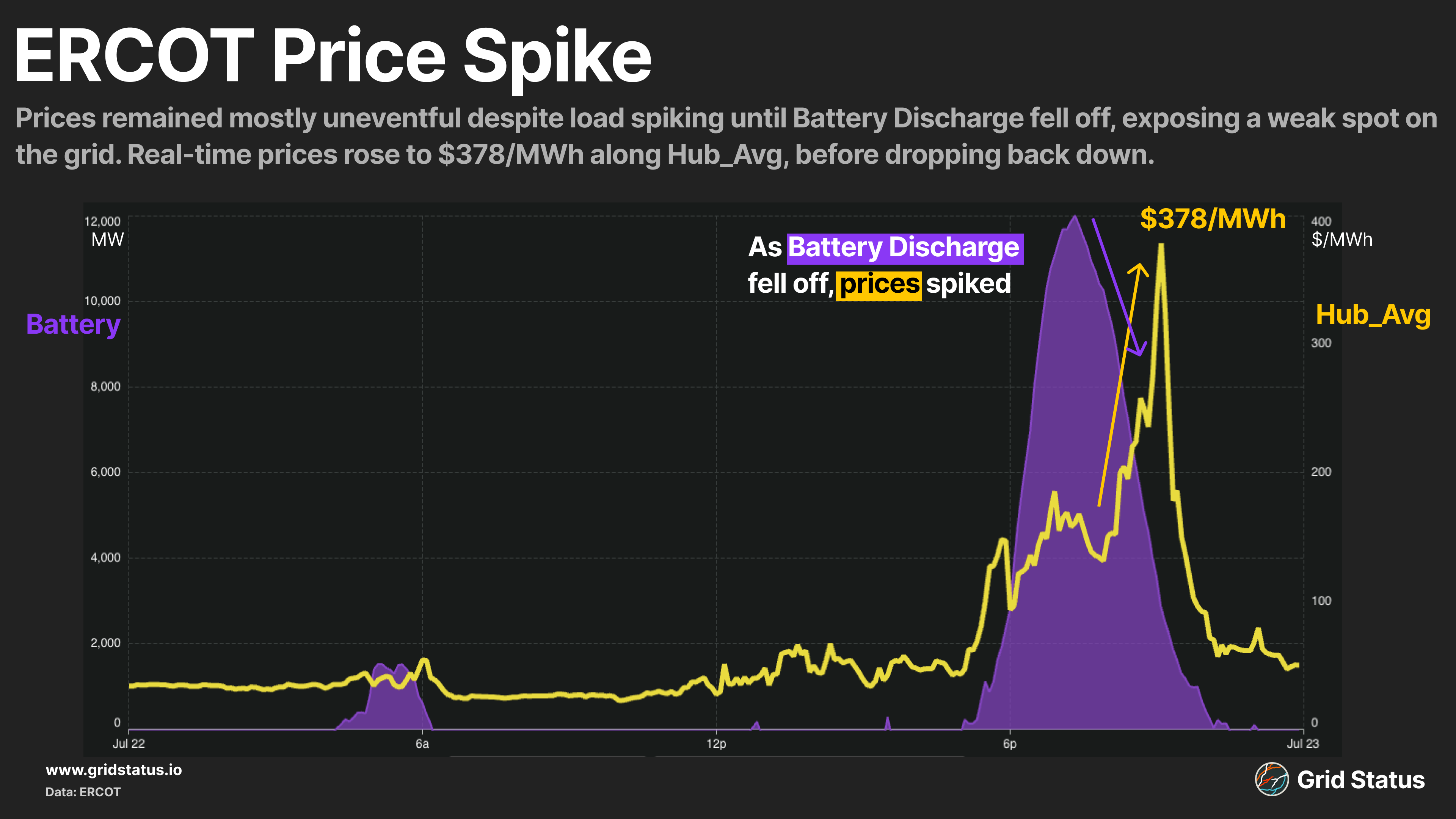Click the Jul 22 axis start label
Viewport: 1456px width, 819px height.
tap(129, 743)
